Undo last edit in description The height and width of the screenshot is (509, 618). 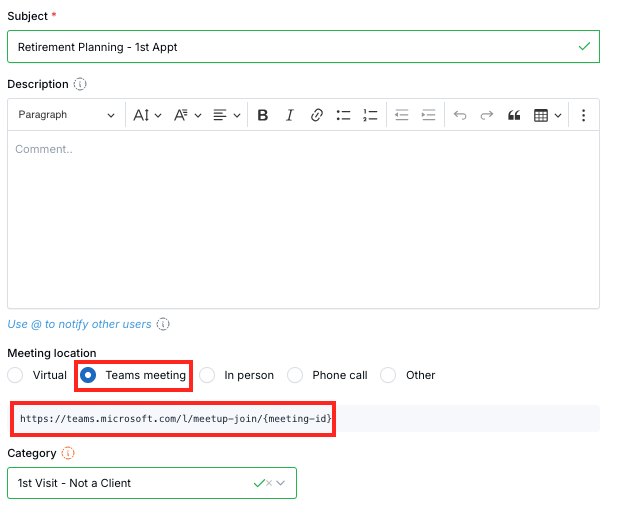pyautogui.click(x=460, y=115)
